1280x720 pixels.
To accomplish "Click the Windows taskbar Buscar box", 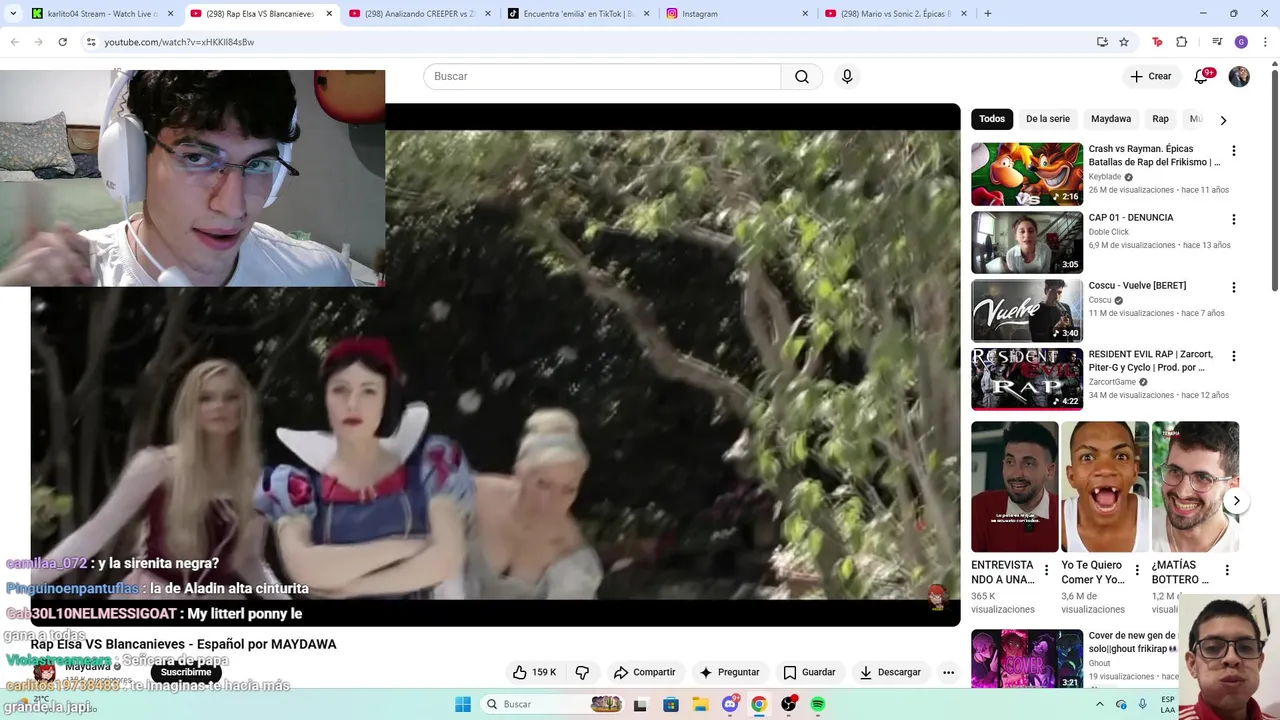I will tap(552, 704).
